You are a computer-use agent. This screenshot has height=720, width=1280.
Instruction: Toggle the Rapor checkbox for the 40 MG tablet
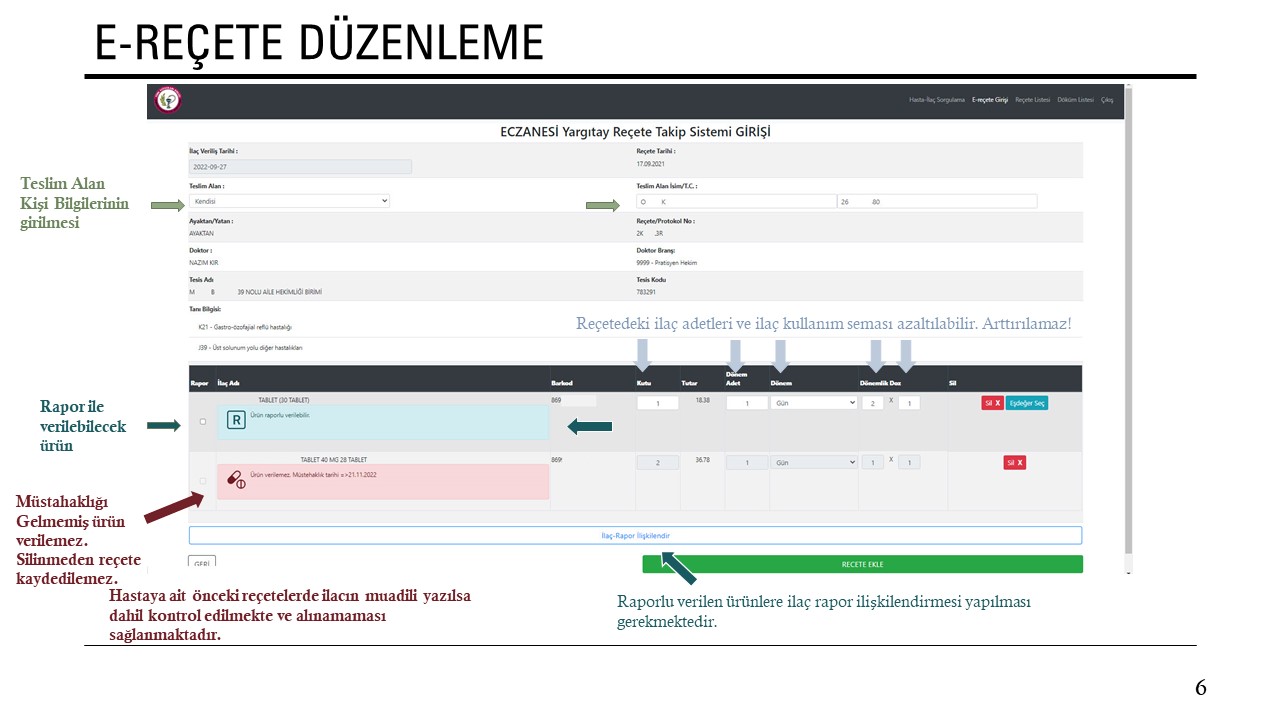point(203,481)
